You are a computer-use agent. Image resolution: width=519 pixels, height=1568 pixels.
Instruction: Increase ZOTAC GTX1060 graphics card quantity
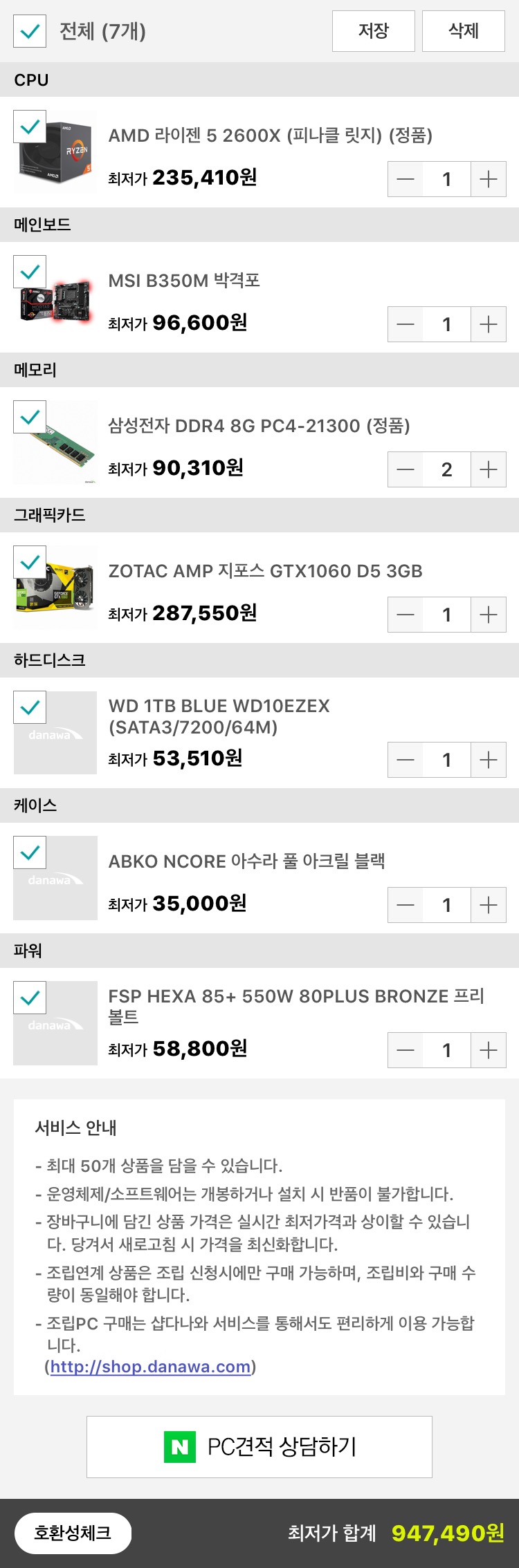pos(489,615)
